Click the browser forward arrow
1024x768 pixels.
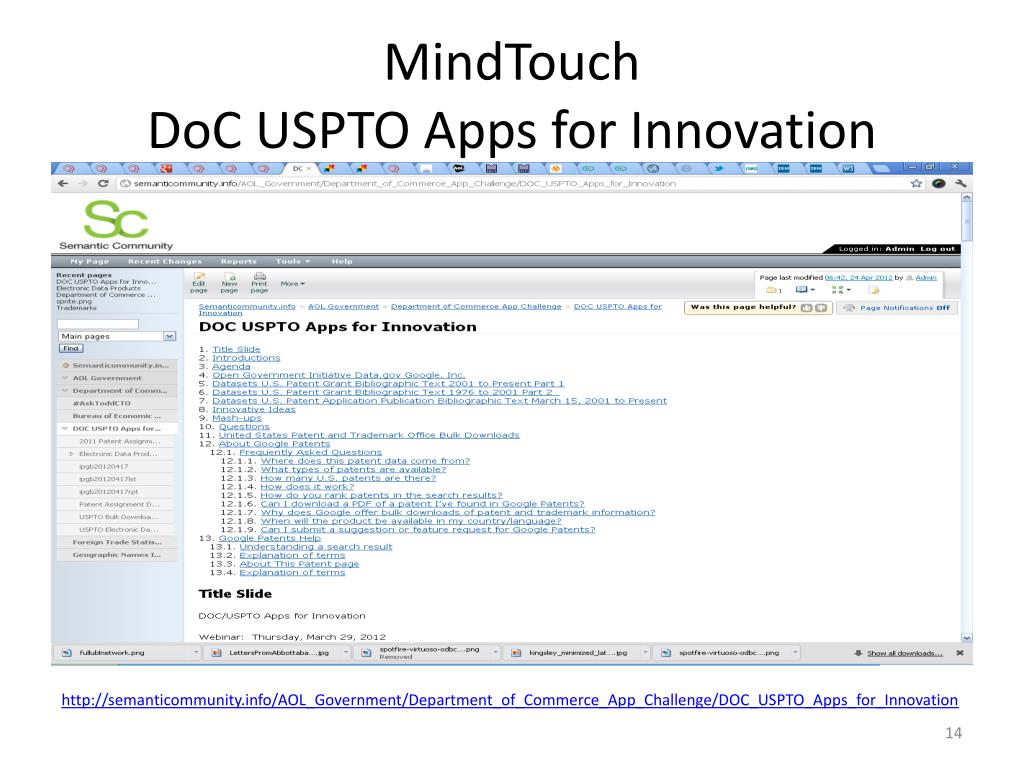(x=83, y=184)
